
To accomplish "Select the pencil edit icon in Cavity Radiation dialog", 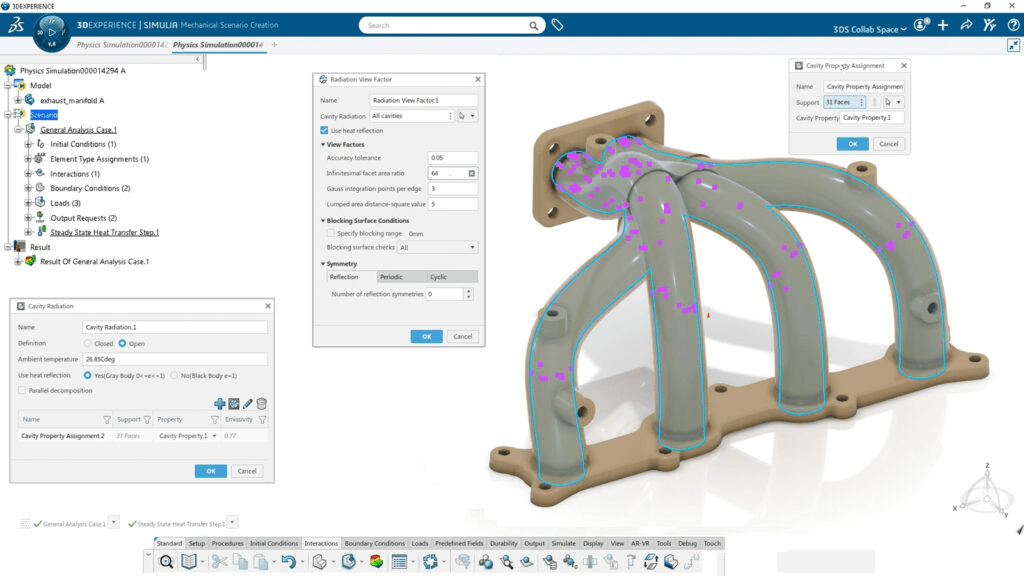I will pos(248,404).
